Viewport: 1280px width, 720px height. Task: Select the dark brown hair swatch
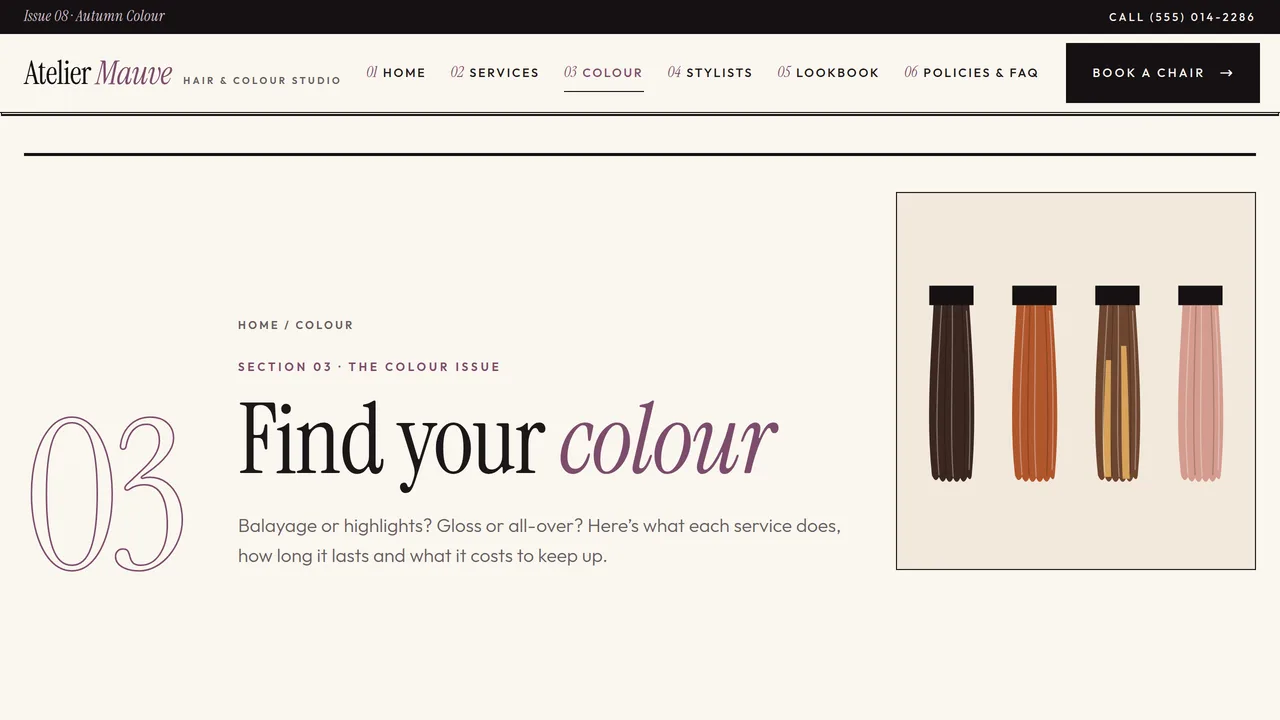pyautogui.click(x=951, y=384)
